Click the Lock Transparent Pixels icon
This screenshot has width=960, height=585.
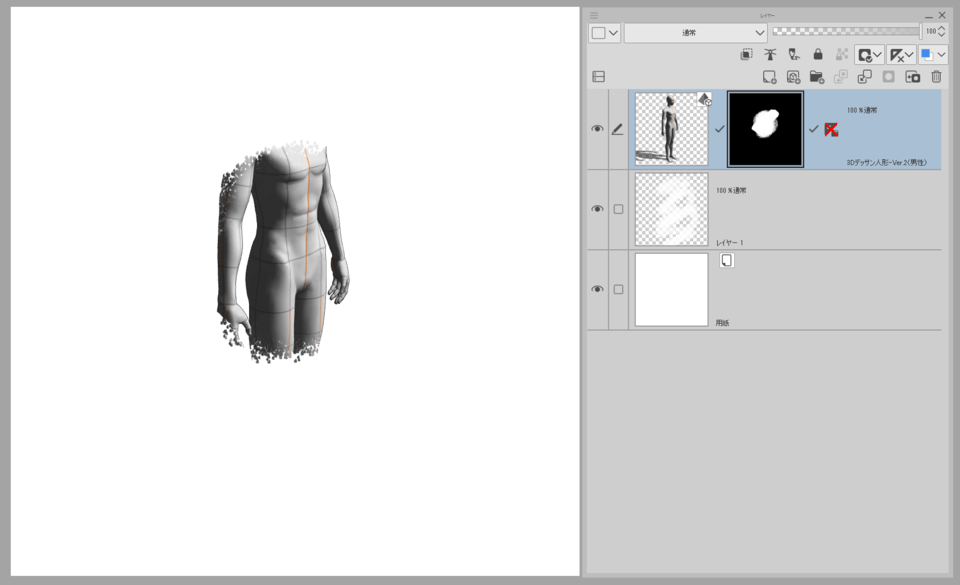[842, 54]
